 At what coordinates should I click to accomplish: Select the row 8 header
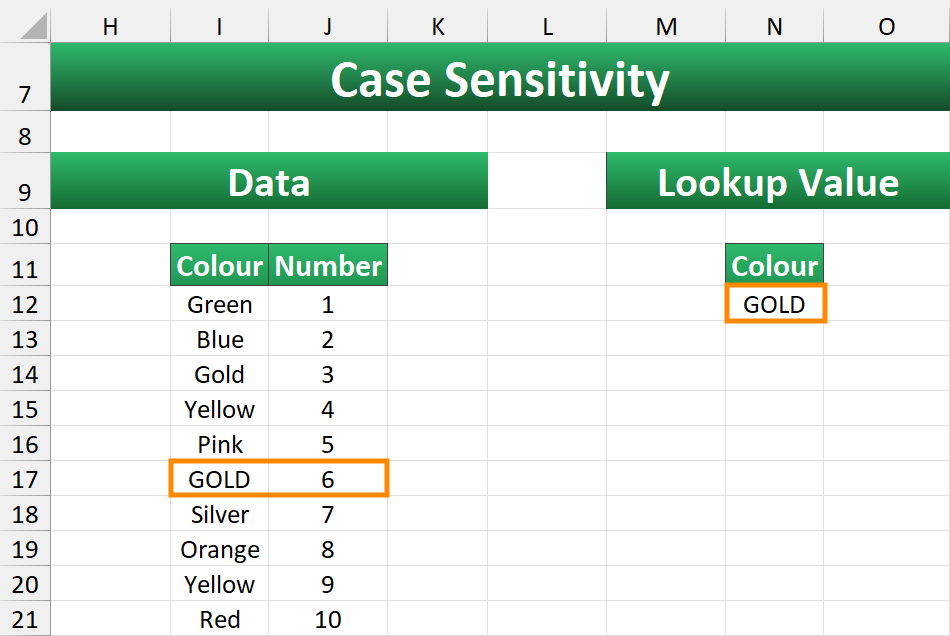(x=25, y=136)
